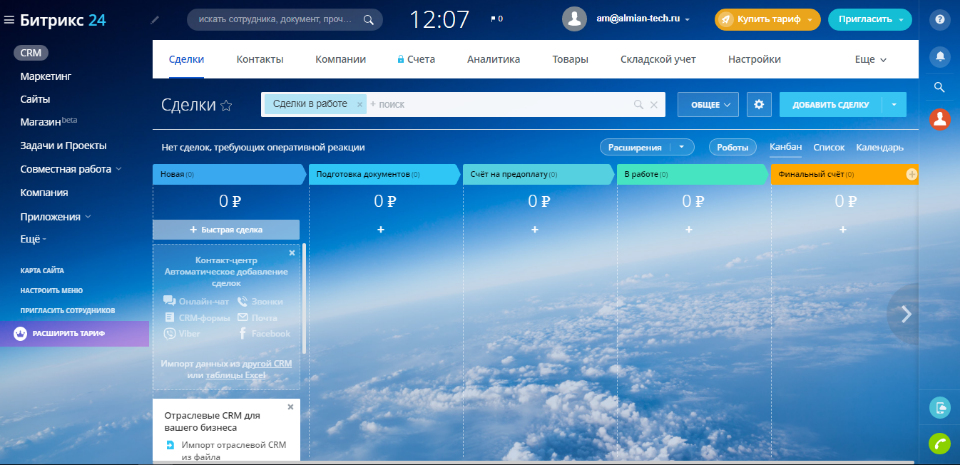Click the Роботы button
This screenshot has width=960, height=465.
tap(732, 147)
